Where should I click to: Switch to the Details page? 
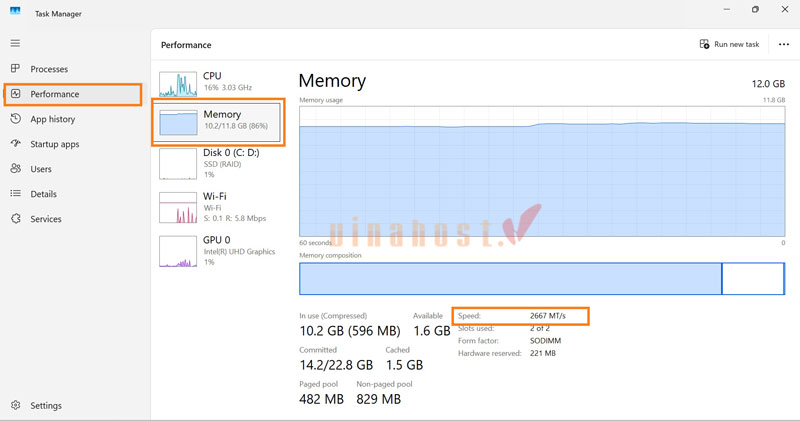pyautogui.click(x=43, y=194)
